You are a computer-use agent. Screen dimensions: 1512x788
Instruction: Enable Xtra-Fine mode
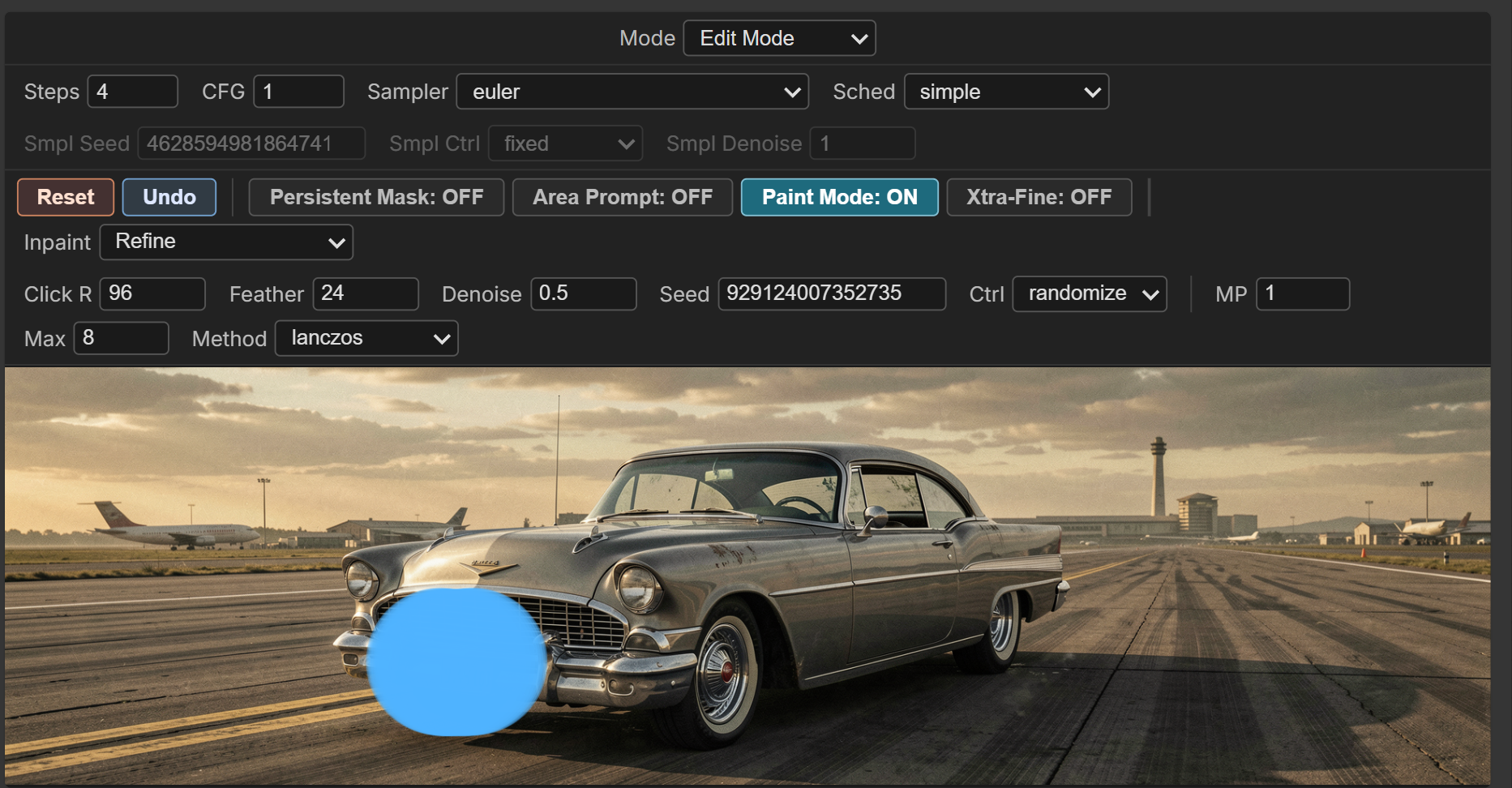click(1039, 197)
